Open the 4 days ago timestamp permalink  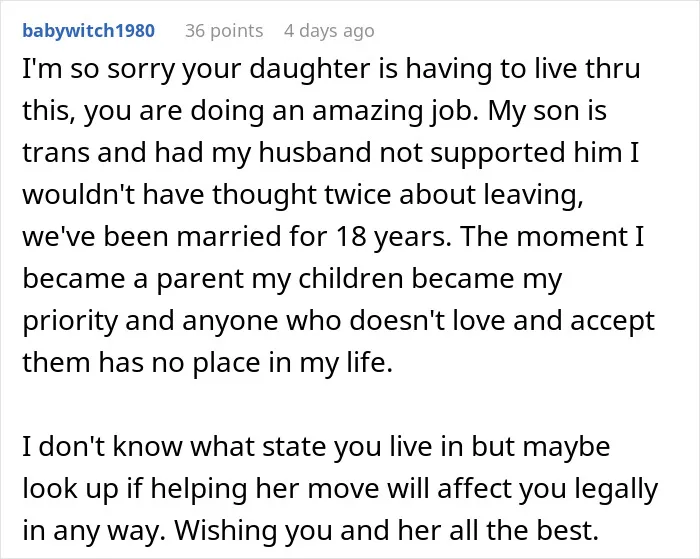(329, 31)
